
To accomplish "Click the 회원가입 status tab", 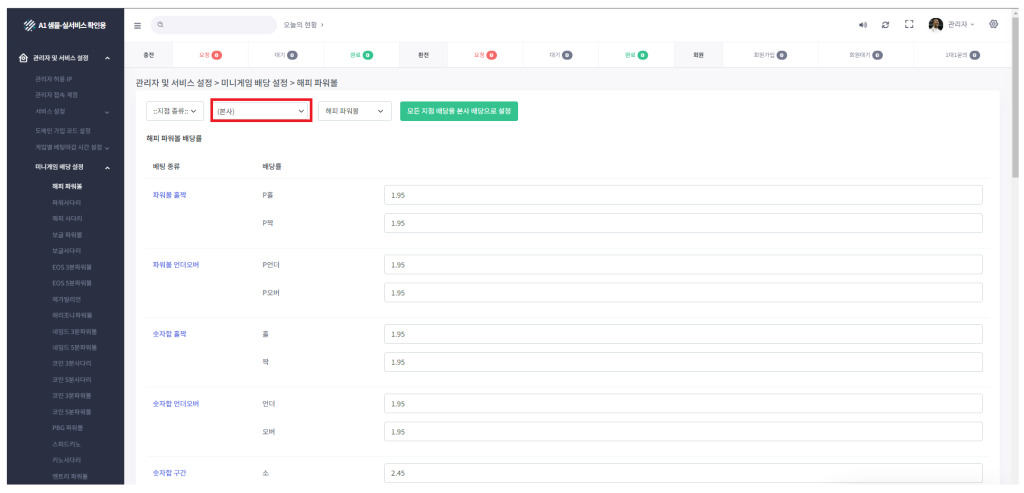I will point(770,55).
